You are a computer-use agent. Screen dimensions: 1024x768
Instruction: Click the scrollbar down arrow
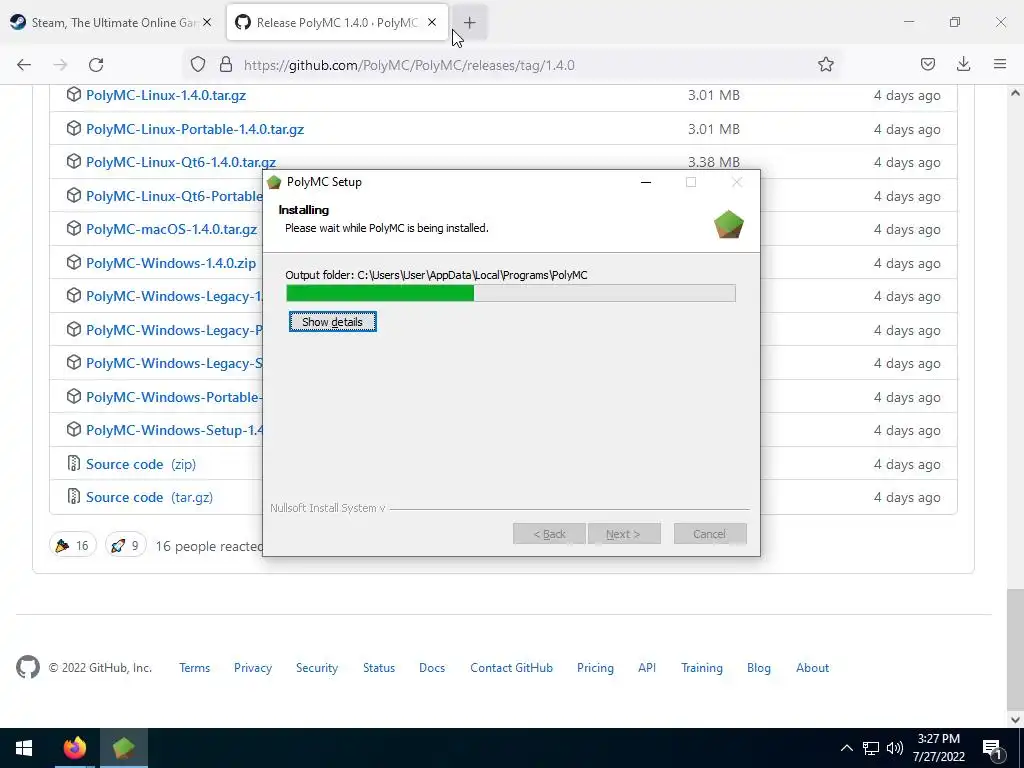click(1015, 720)
